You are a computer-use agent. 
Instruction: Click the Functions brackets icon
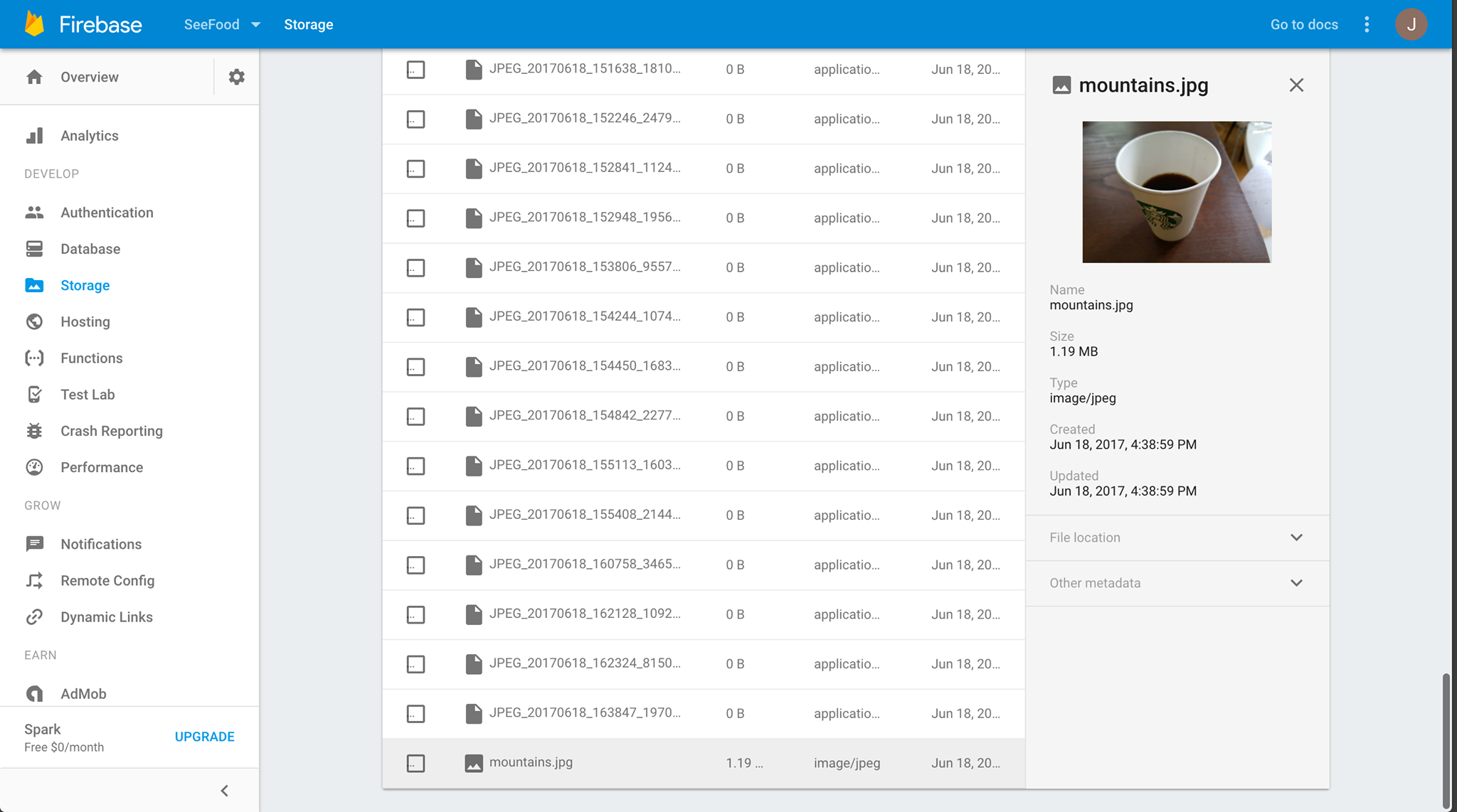click(34, 358)
